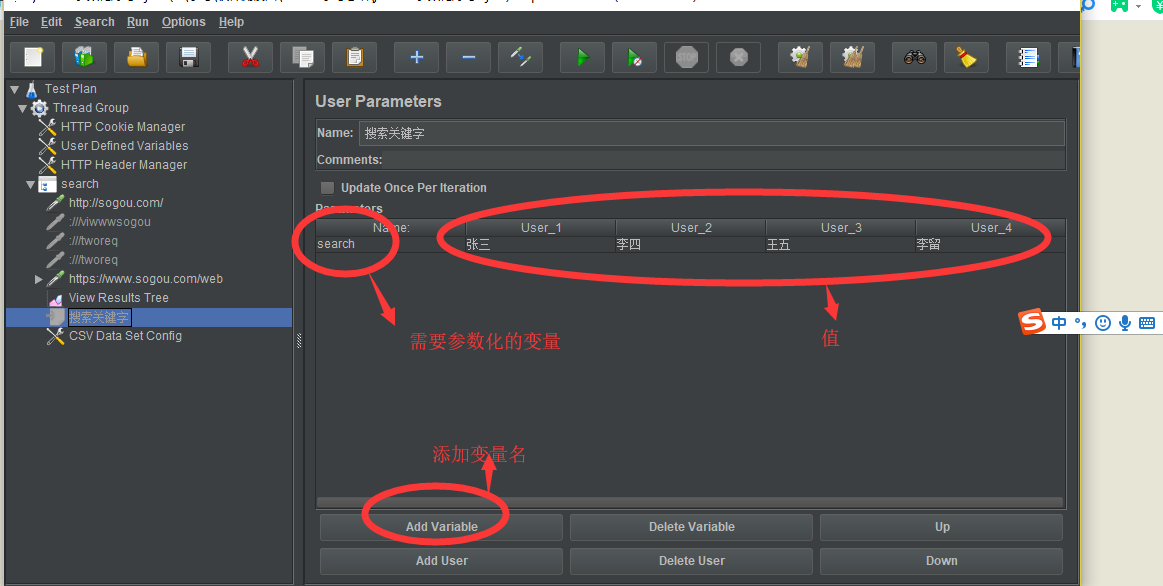1163x586 pixels.
Task: Open the Sogou IME soft keyboard icon
Action: pos(1147,323)
